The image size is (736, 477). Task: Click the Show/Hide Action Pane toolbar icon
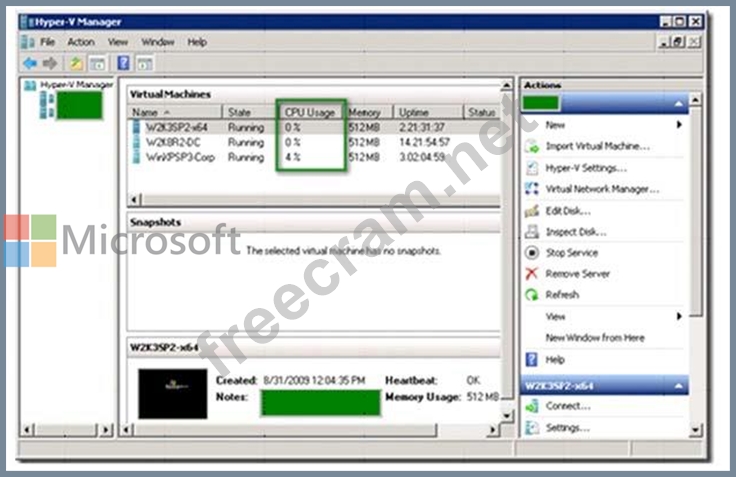tap(145, 63)
